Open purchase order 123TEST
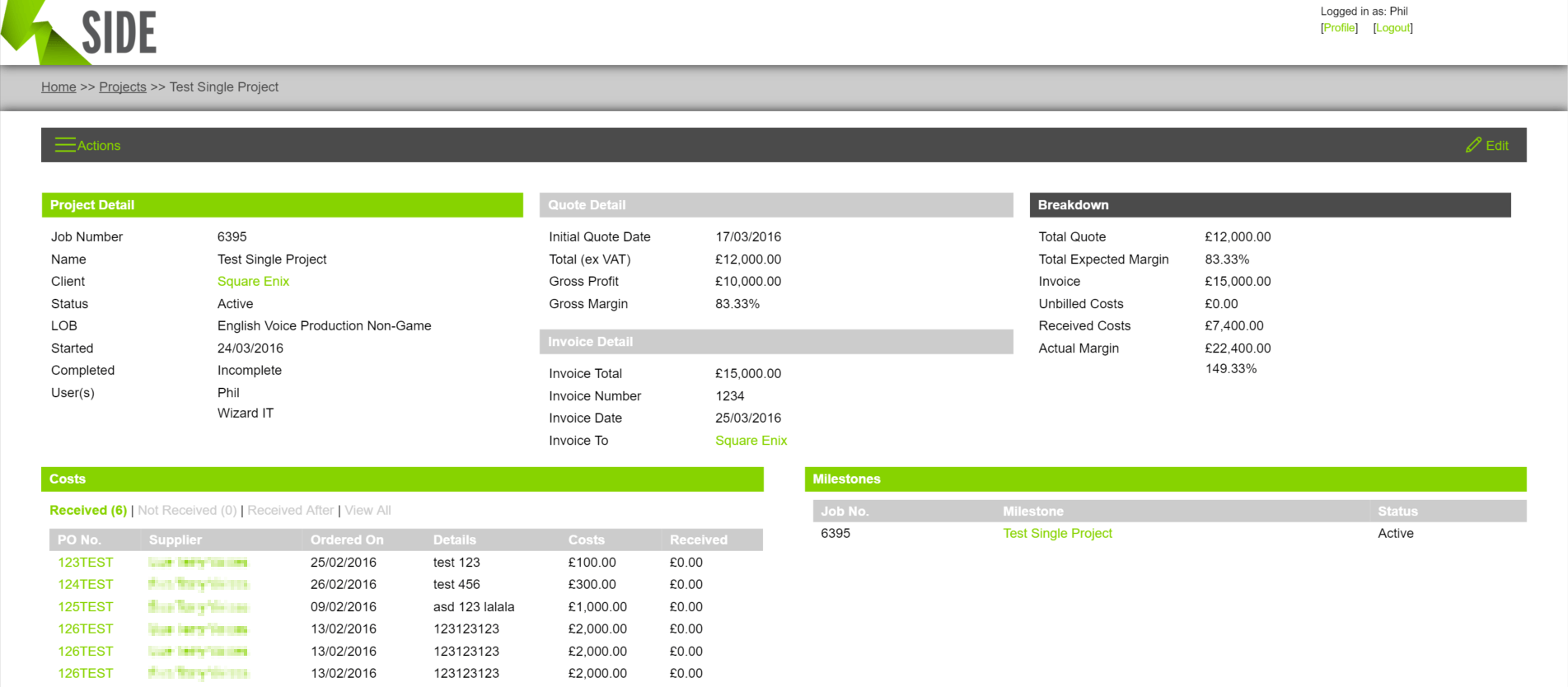This screenshot has height=687, width=1568. 86,563
